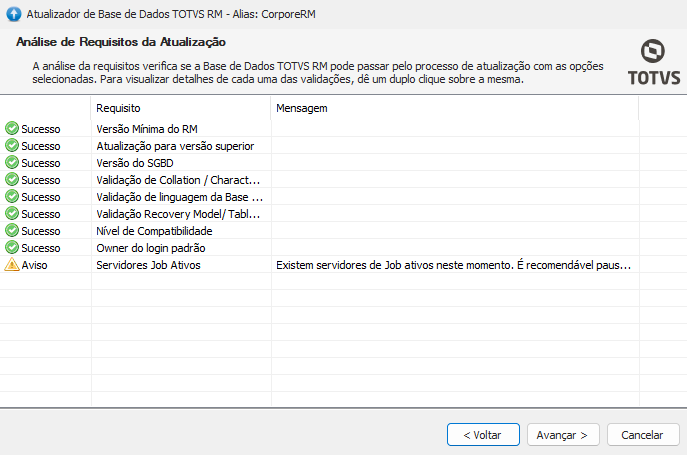Click the yellow warning icon for Servidores Job Ativos
687x455 pixels.
12,265
